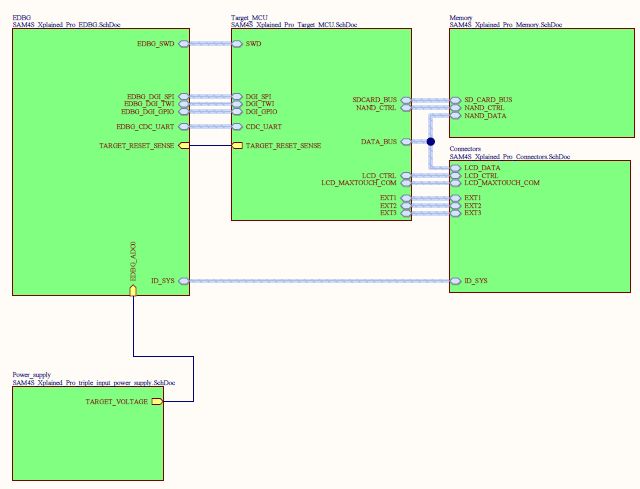Click the EDBG_SWD port on the EDBG block
Viewport: 640px width, 489px height.
(184, 44)
